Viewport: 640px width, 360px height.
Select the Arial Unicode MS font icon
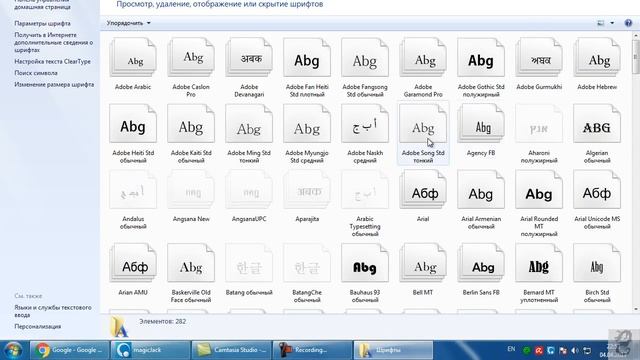[x=597, y=190]
